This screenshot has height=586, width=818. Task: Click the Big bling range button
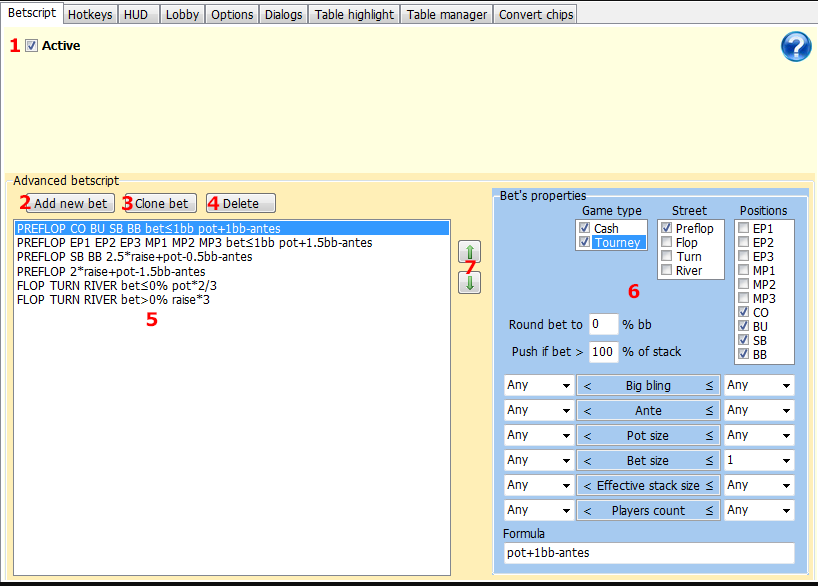click(648, 386)
